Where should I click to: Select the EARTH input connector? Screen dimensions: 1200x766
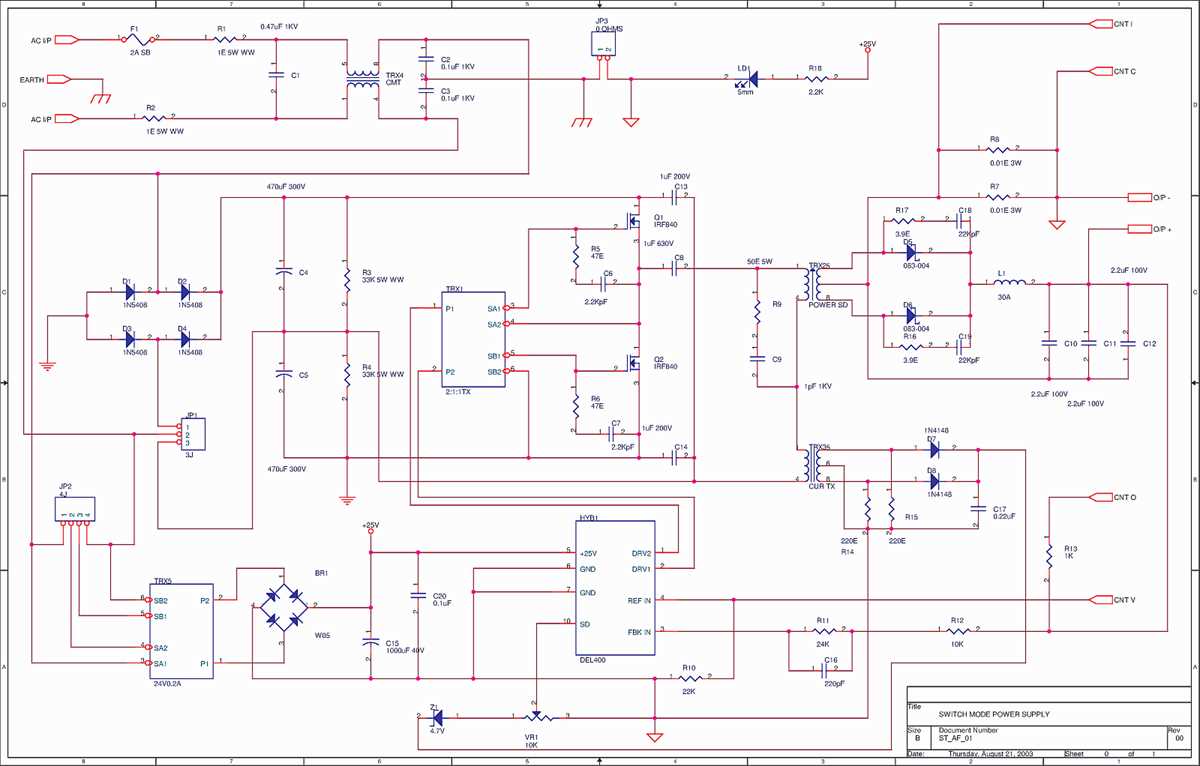(58, 79)
